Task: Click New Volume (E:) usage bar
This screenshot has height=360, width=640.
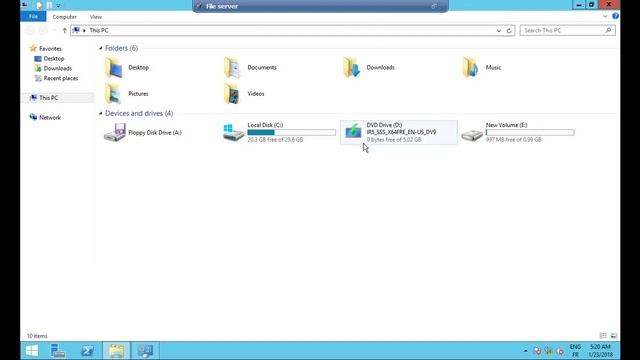Action: click(x=530, y=132)
